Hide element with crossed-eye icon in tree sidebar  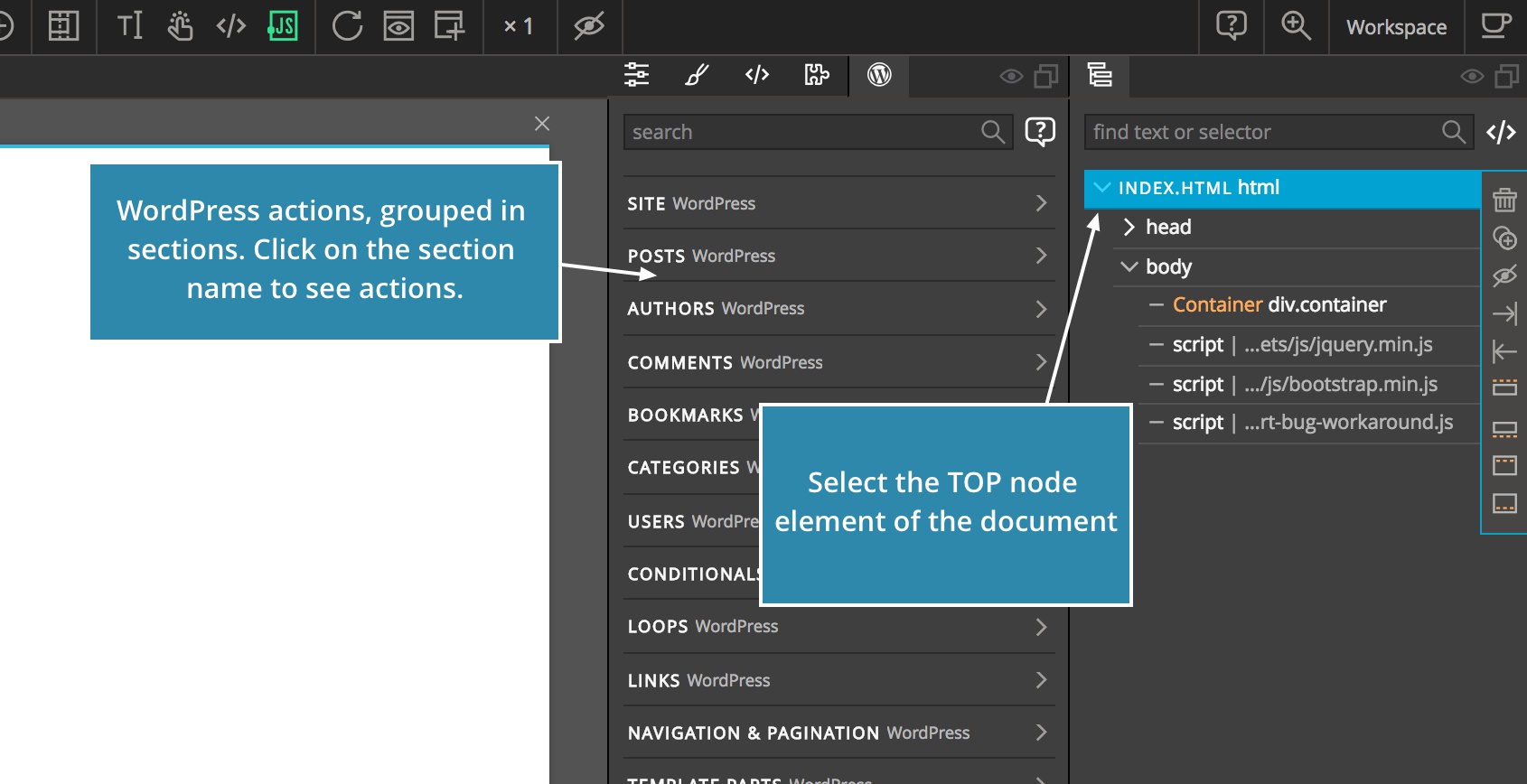click(1504, 275)
